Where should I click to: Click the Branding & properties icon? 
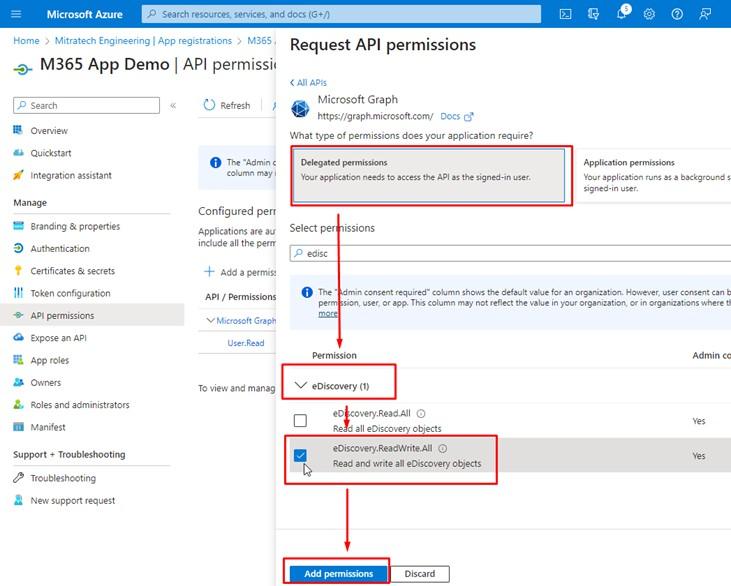pyautogui.click(x=18, y=226)
